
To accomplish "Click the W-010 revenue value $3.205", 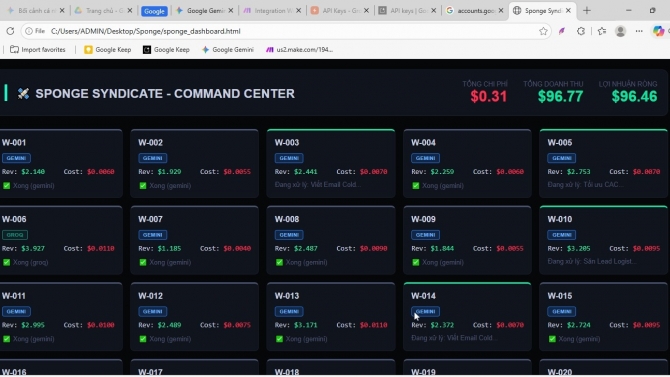I will (579, 248).
